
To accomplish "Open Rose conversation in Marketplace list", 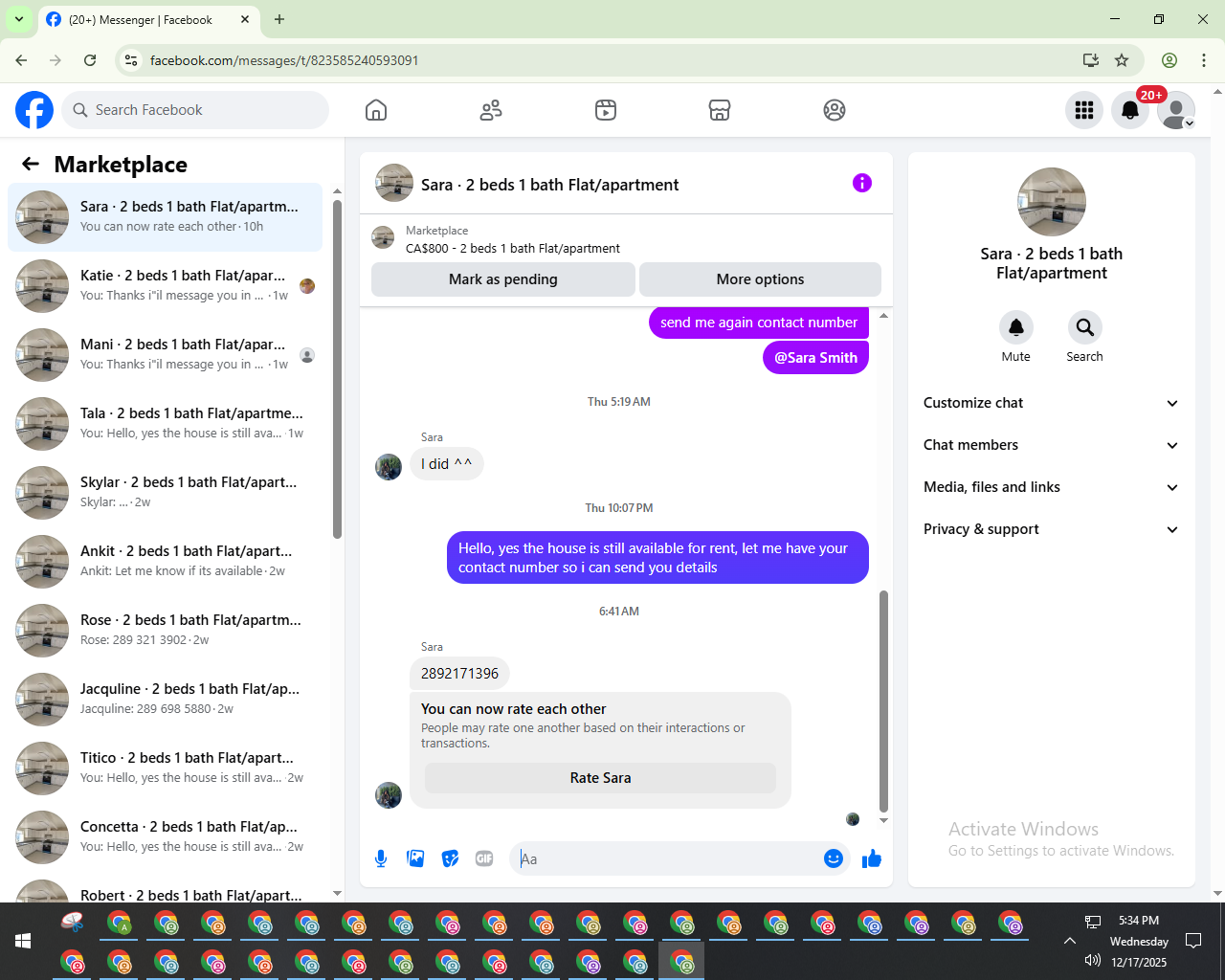I will point(165,631).
